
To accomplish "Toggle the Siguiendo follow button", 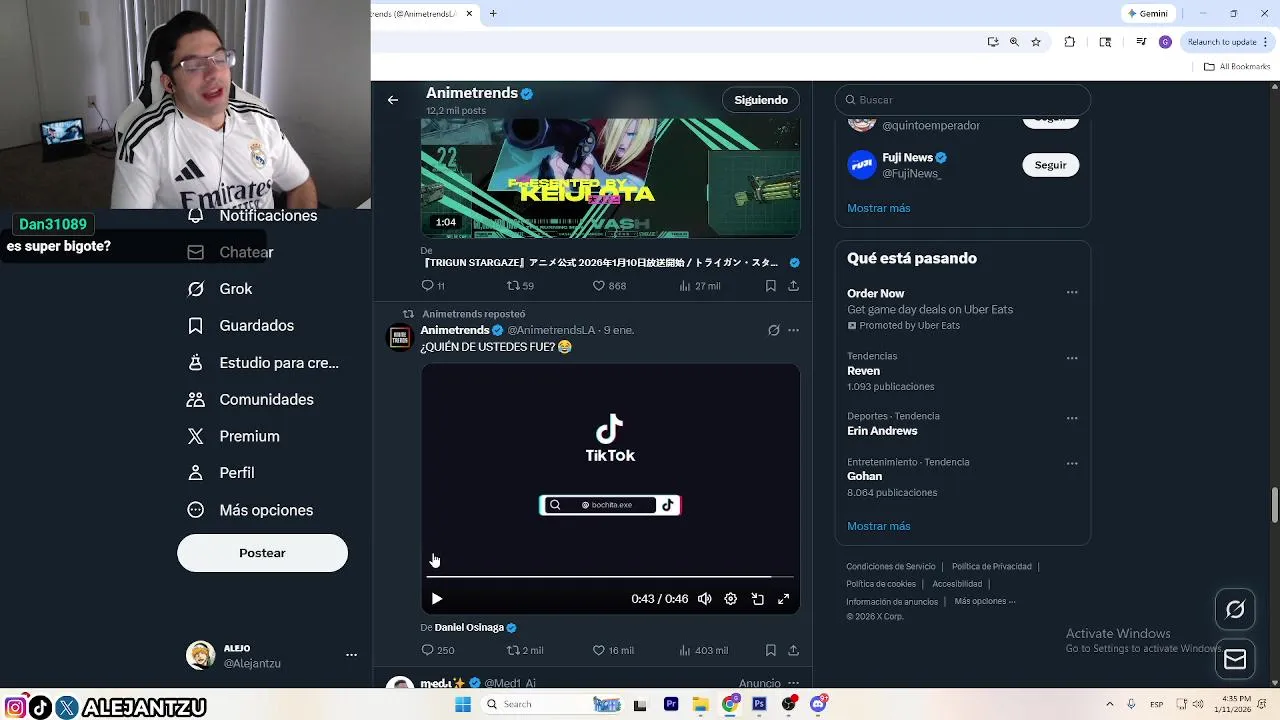I will pyautogui.click(x=761, y=100).
